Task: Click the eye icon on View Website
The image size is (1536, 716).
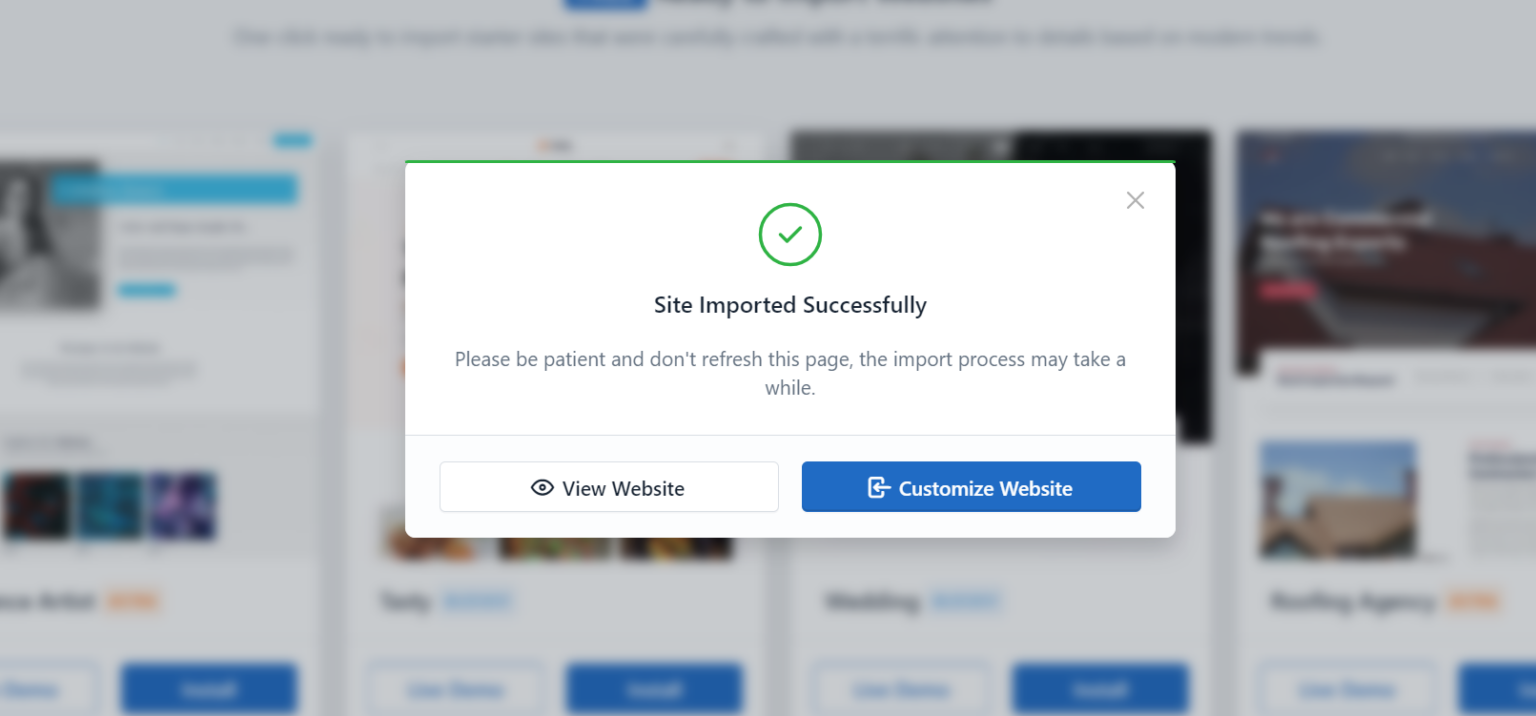Action: click(x=542, y=487)
